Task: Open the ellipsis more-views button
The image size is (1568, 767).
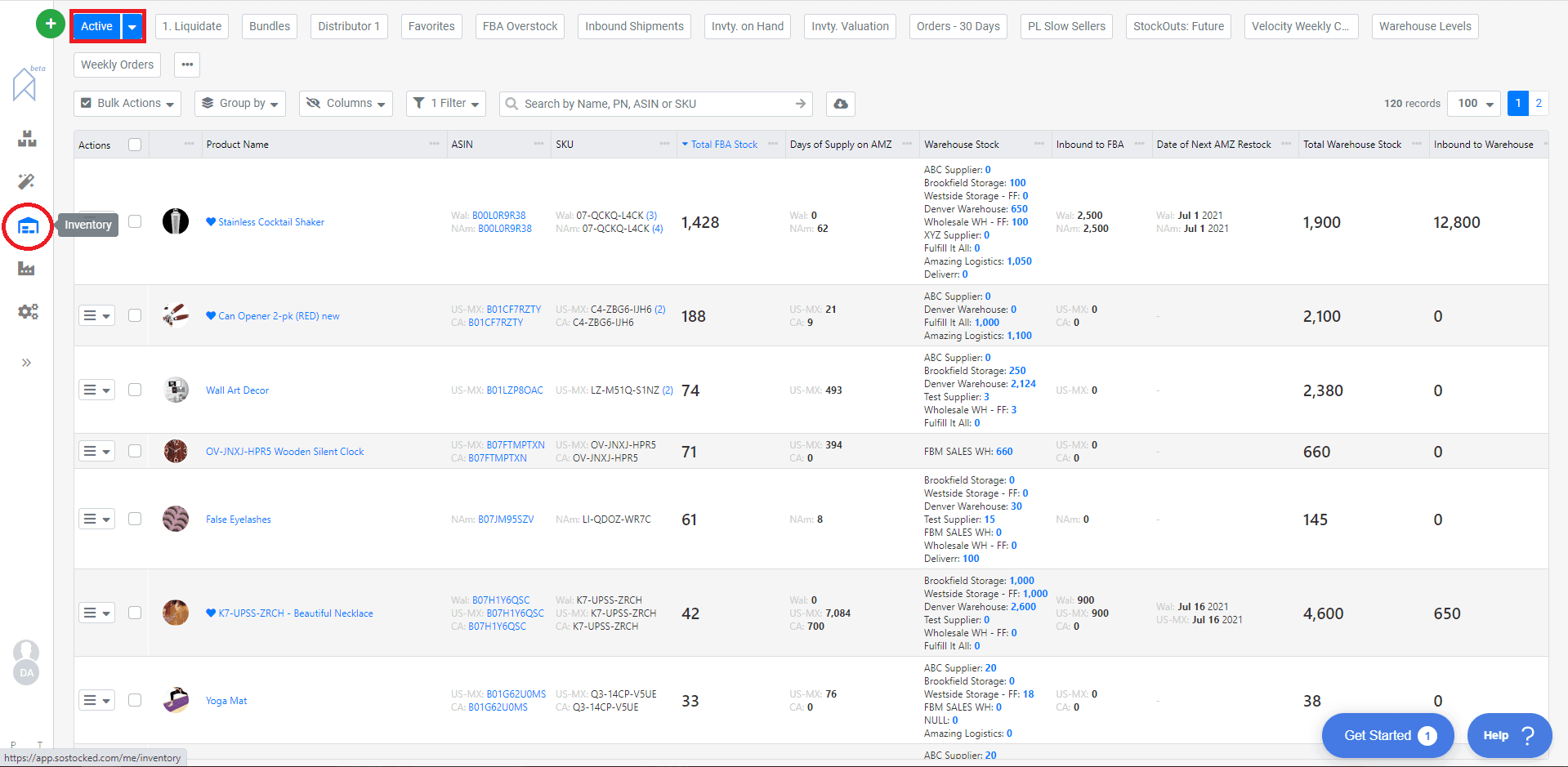Action: [187, 65]
